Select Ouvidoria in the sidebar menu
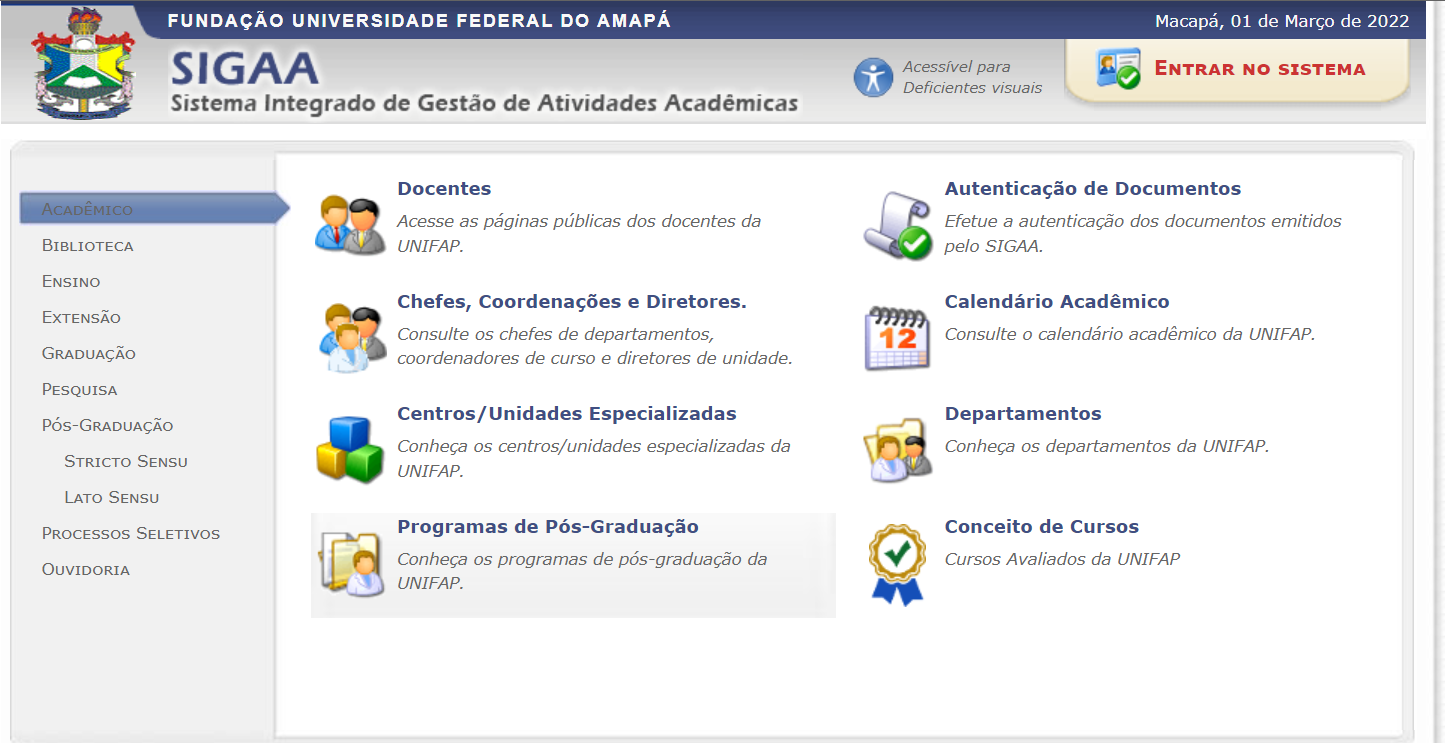 click(86, 570)
